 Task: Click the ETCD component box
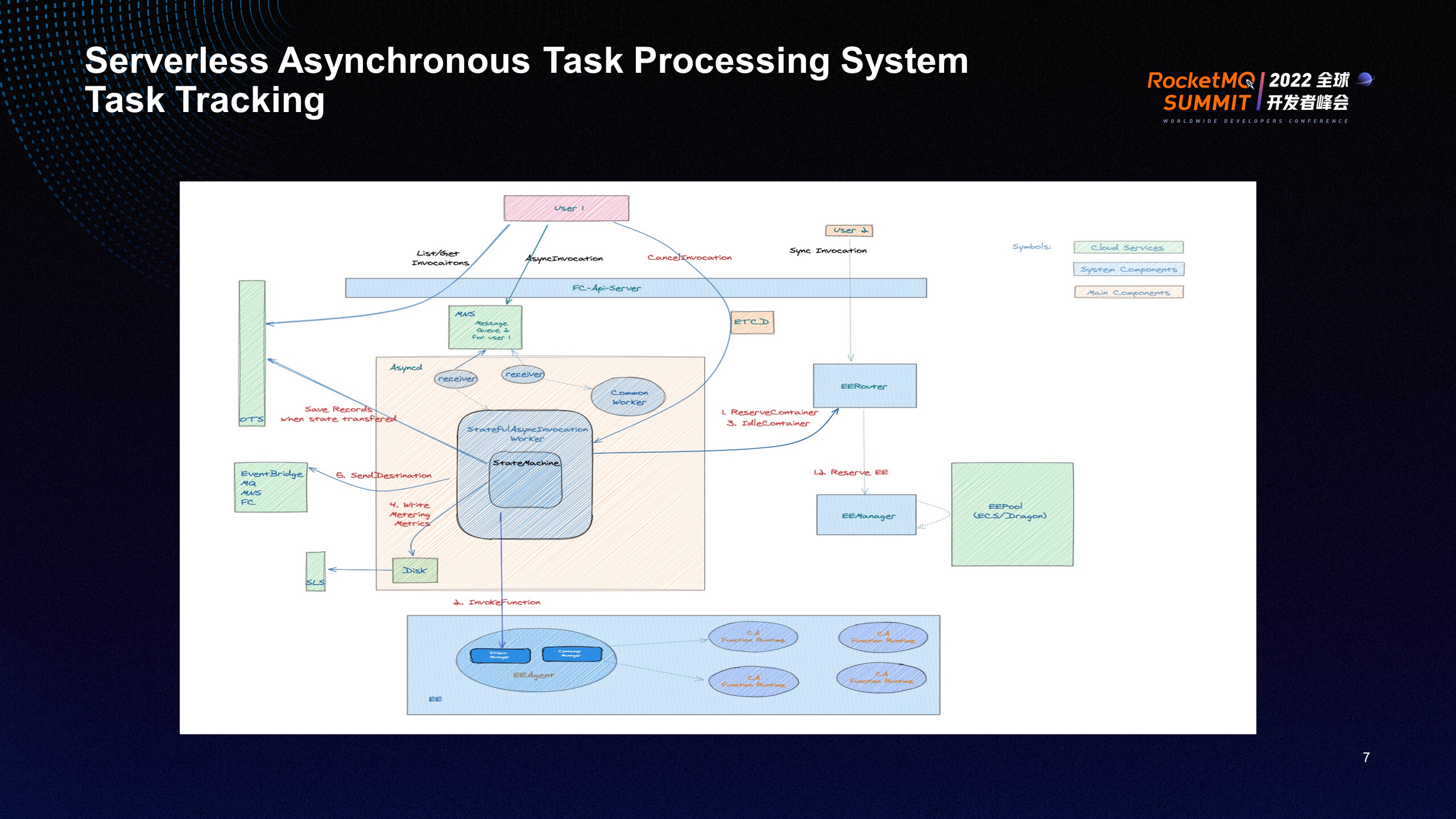[x=751, y=322]
